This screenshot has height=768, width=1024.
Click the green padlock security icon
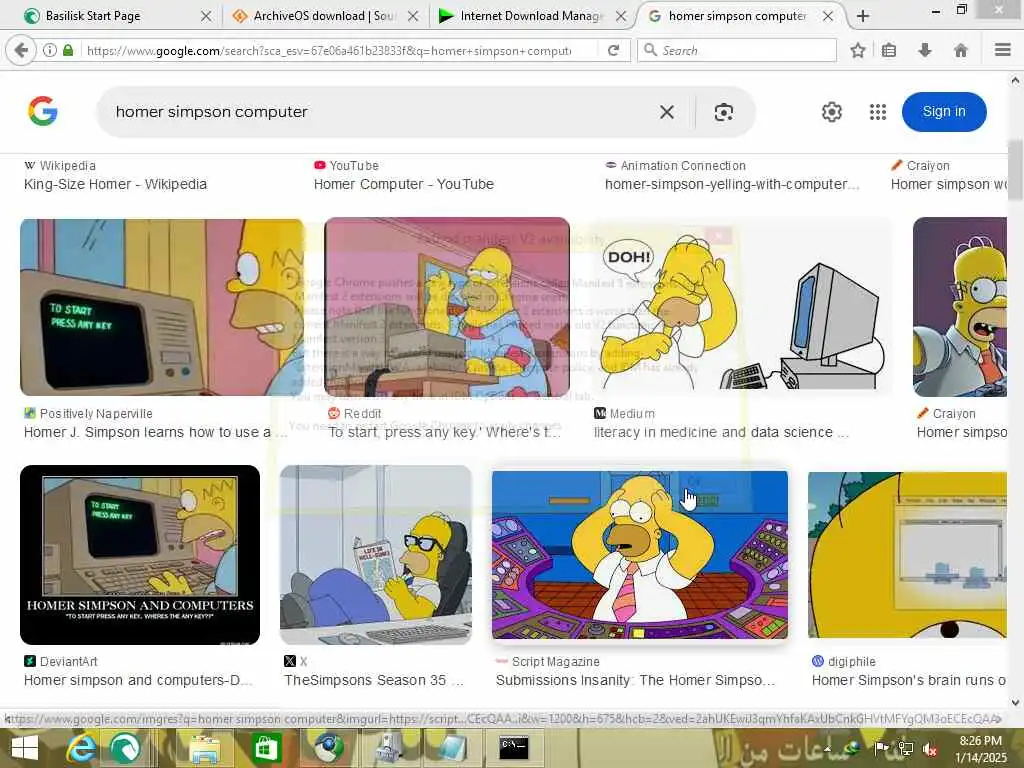click(68, 50)
